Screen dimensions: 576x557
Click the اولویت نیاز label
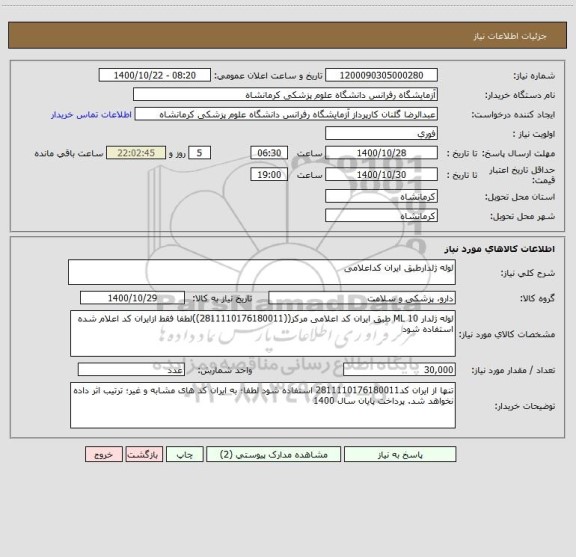tap(534, 134)
